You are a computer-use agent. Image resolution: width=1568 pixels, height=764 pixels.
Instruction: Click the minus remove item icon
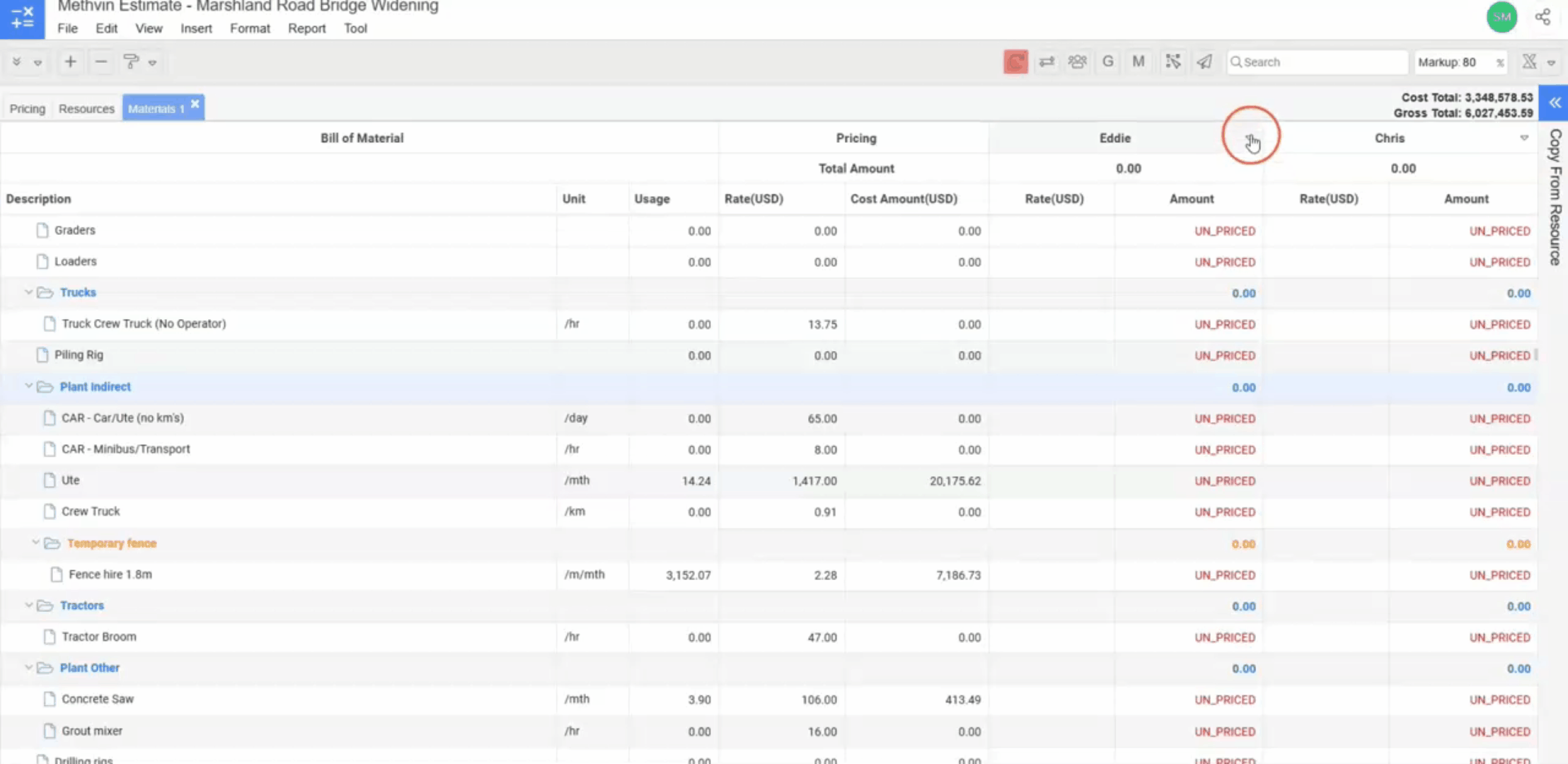click(101, 62)
